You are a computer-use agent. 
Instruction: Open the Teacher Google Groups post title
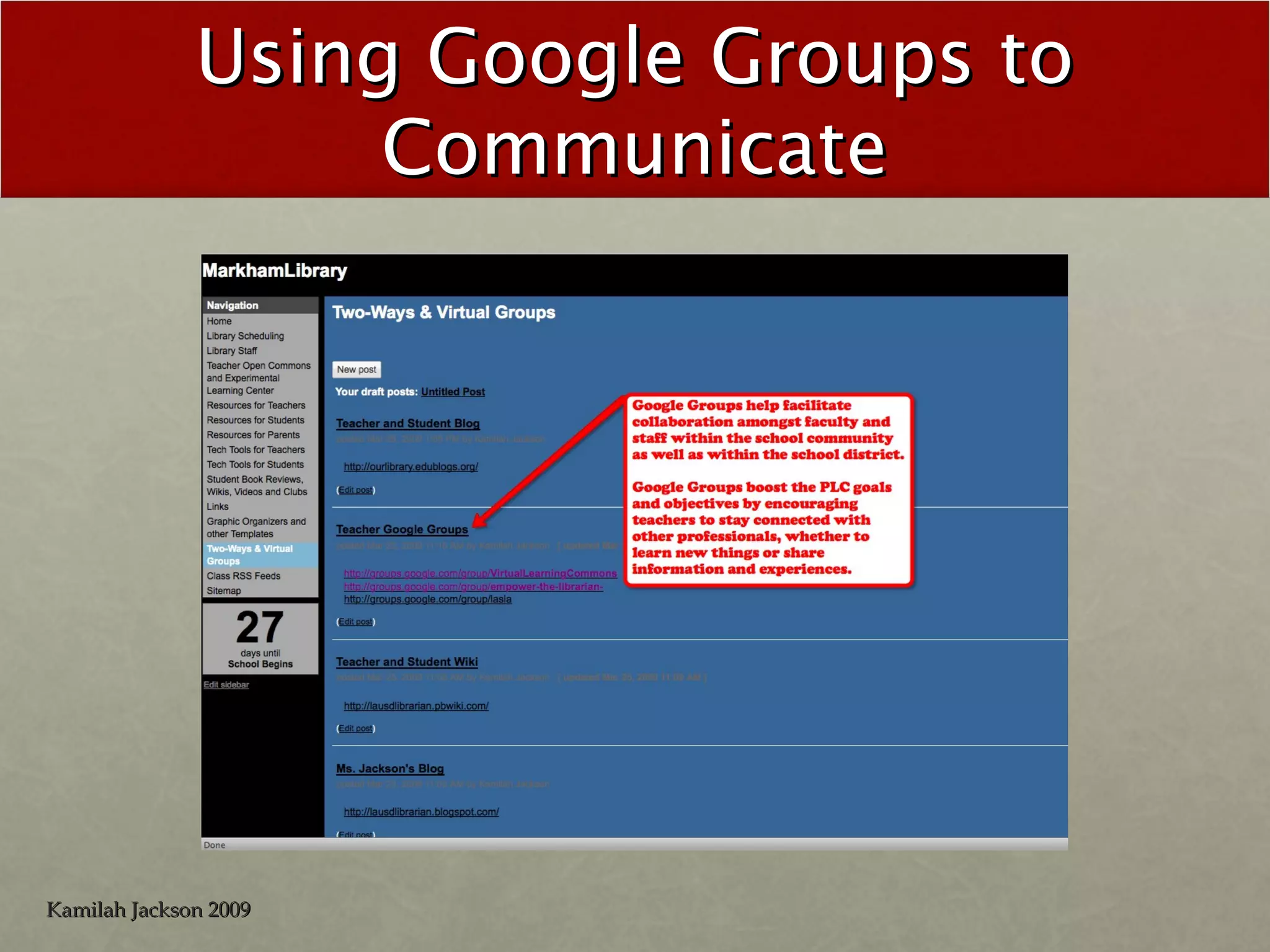click(x=402, y=529)
